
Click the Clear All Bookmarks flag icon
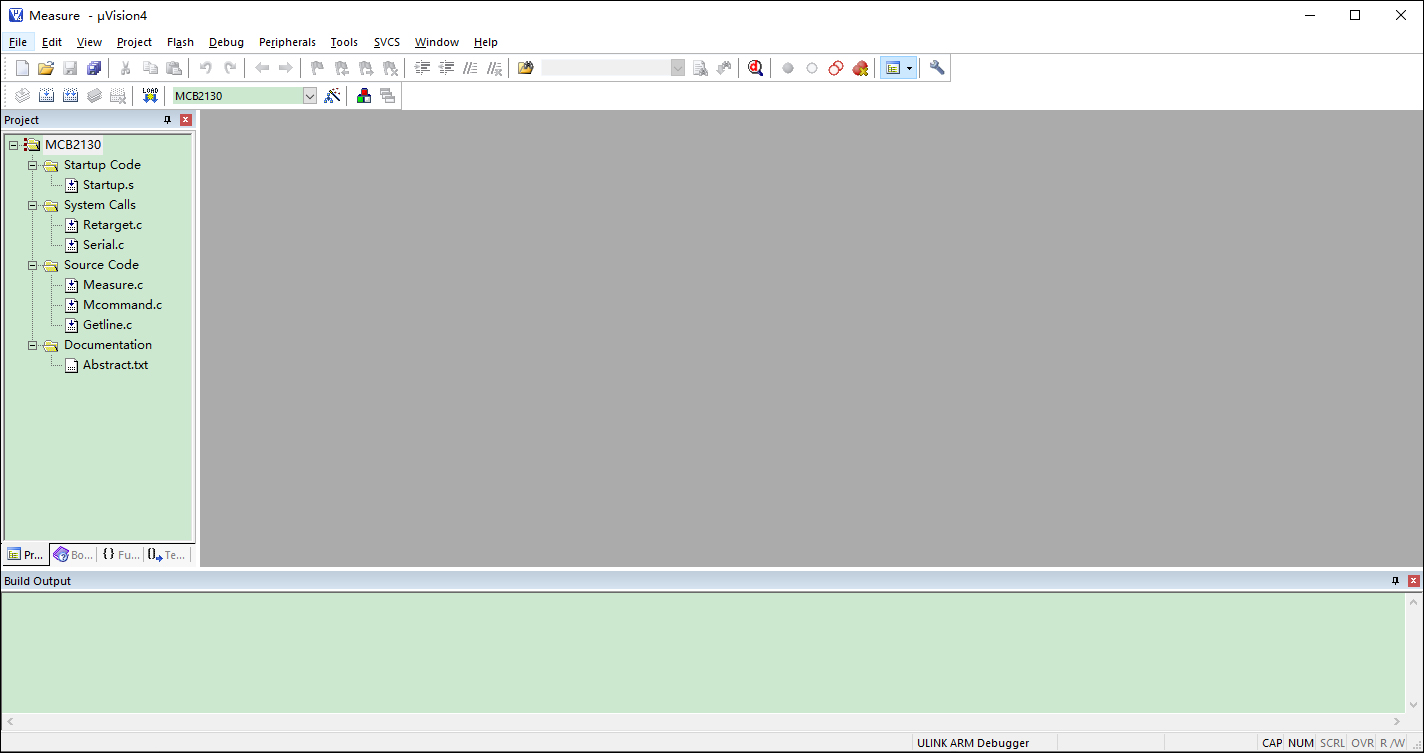click(390, 68)
